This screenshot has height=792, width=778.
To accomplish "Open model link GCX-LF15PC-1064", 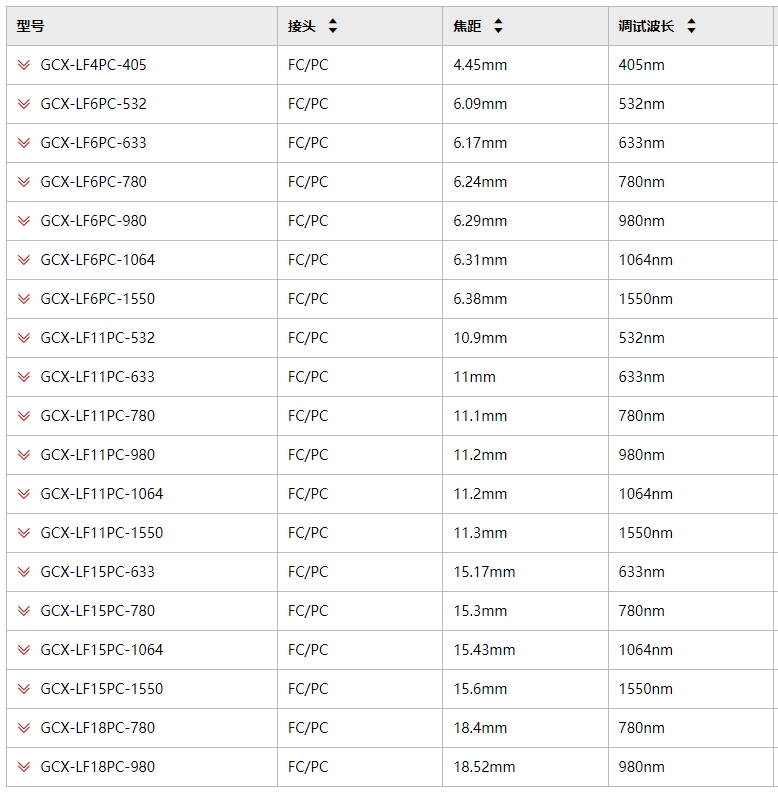I will (x=102, y=650).
